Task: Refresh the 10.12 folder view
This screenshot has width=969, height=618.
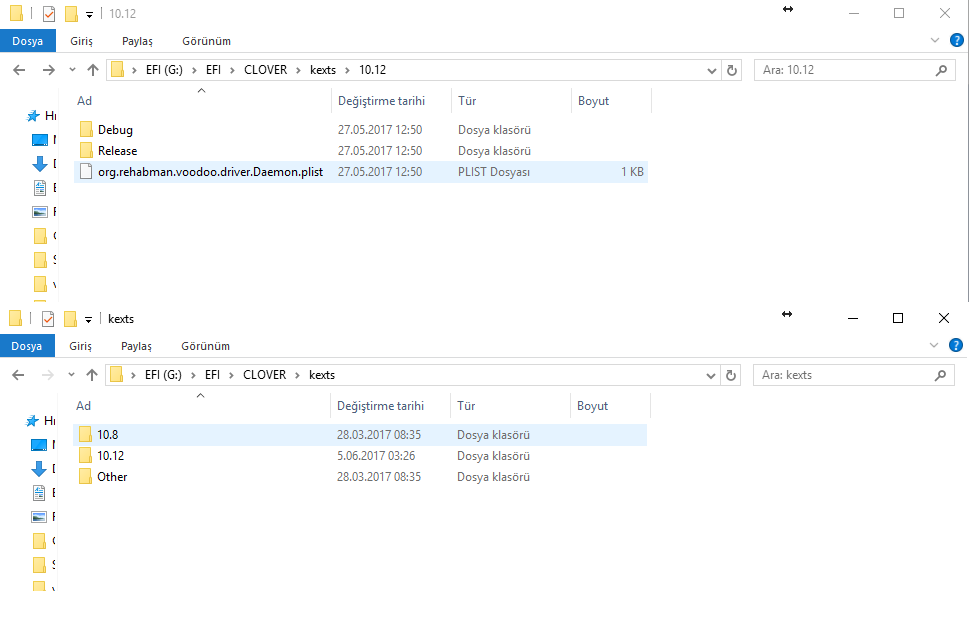Action: click(732, 70)
